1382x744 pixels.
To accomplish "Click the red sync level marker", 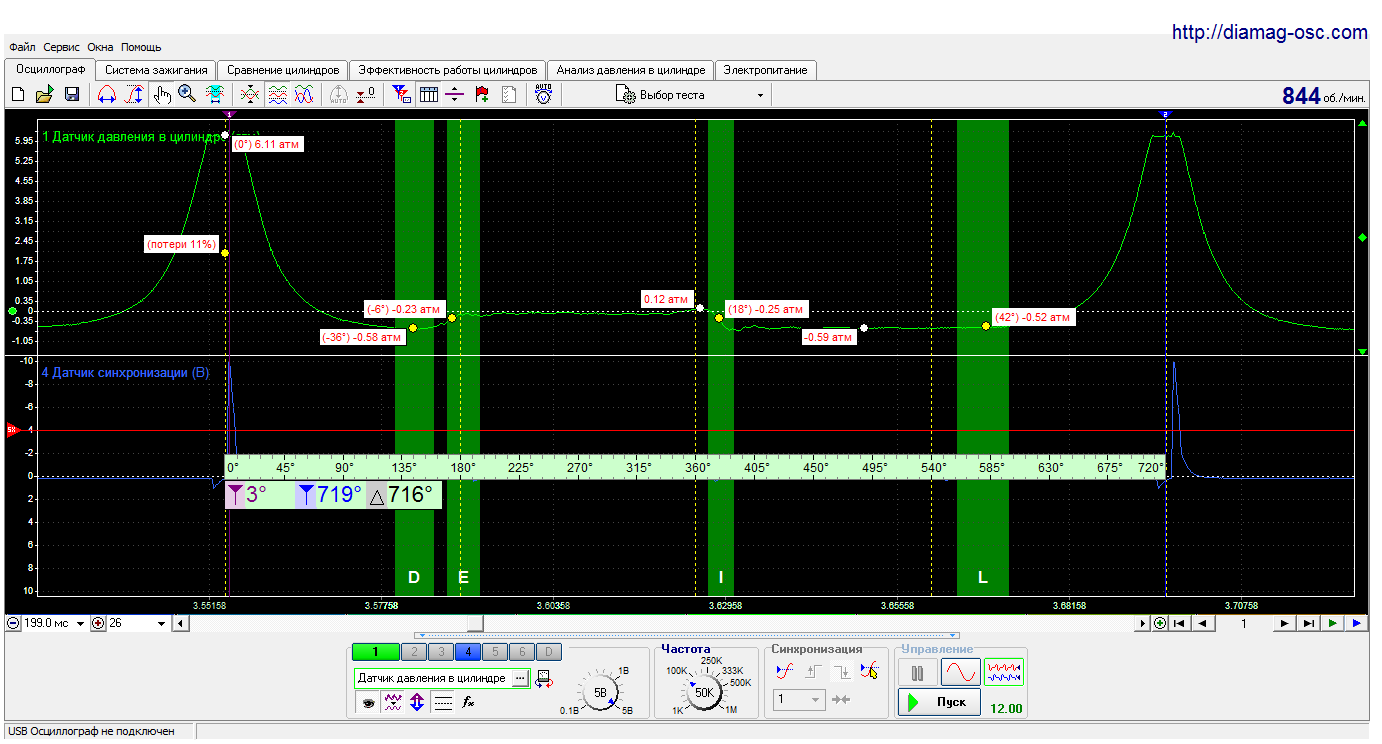I will tap(12, 430).
